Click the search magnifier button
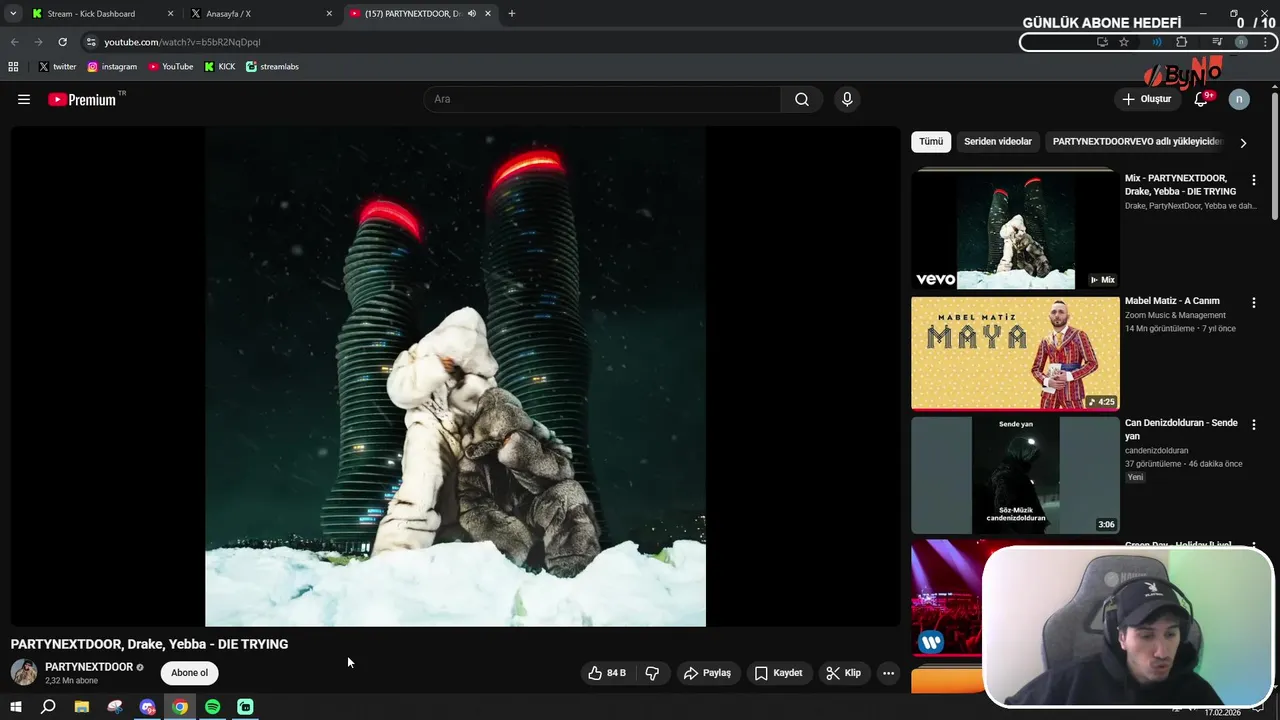The width and height of the screenshot is (1280, 720). coord(802,99)
